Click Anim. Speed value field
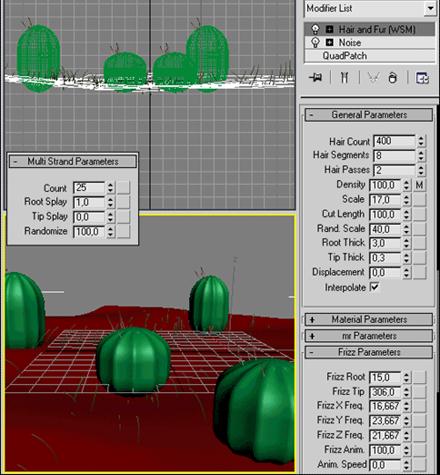This screenshot has width=440, height=475. pyautogui.click(x=385, y=465)
